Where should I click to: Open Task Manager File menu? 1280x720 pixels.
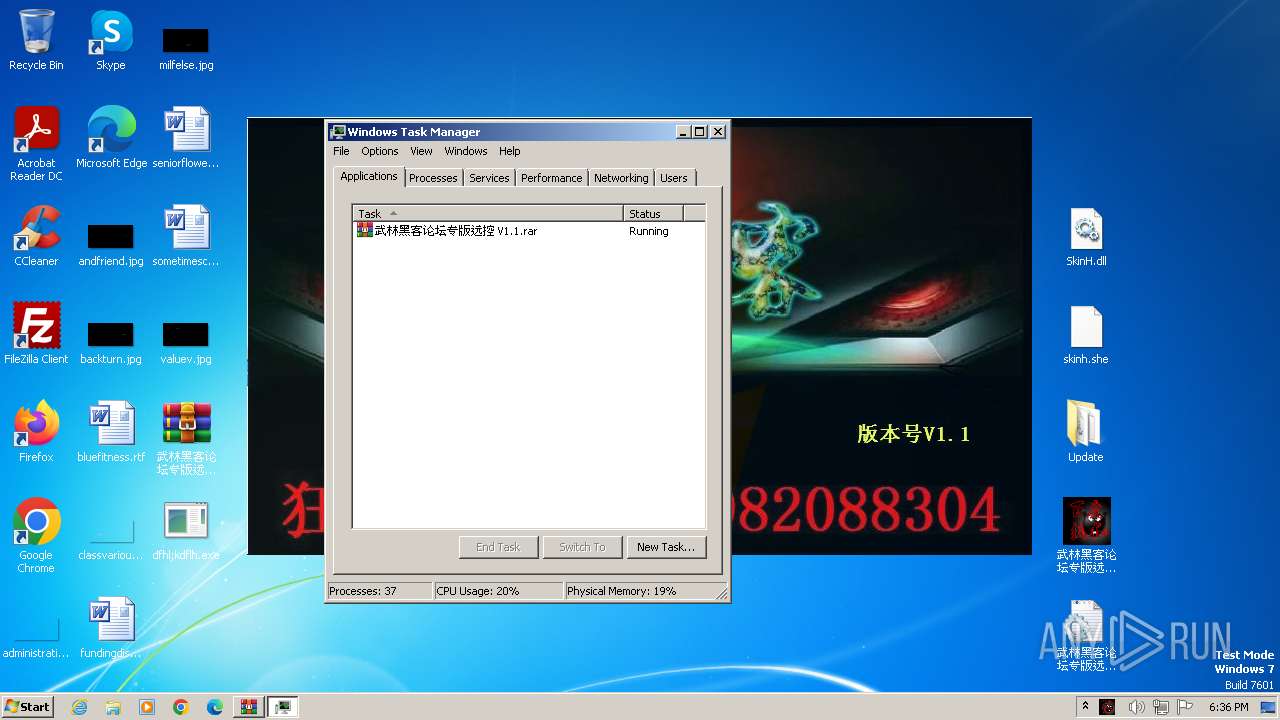(341, 151)
